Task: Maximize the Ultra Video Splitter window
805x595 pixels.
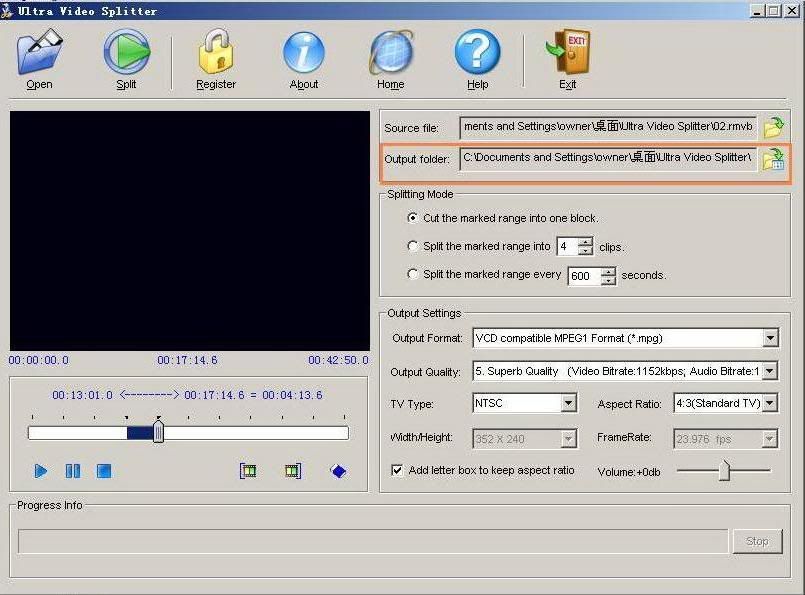Action: 774,11
